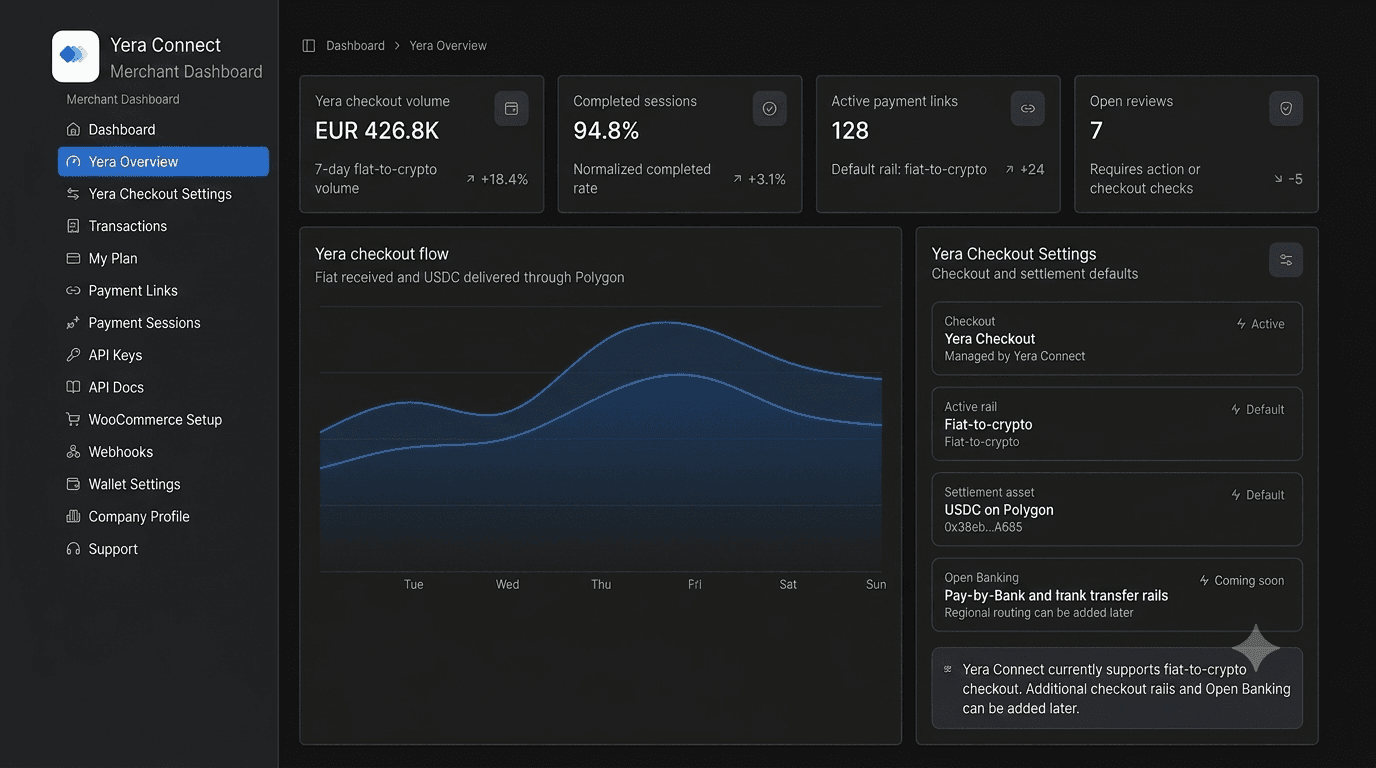Click the EUR 426.8K value
The image size is (1376, 768).
click(377, 131)
